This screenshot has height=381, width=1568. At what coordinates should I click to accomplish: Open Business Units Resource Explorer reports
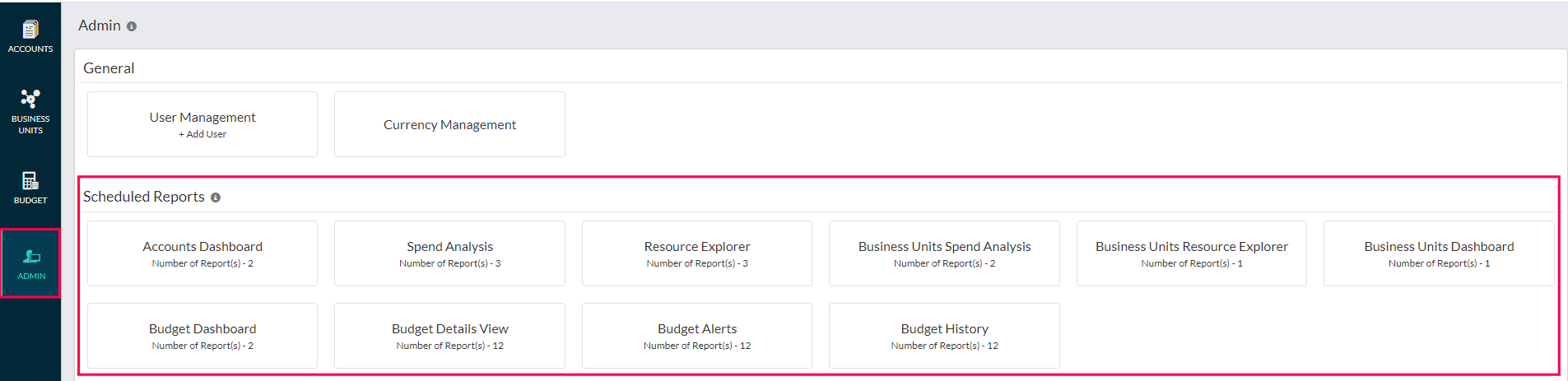point(1192,253)
